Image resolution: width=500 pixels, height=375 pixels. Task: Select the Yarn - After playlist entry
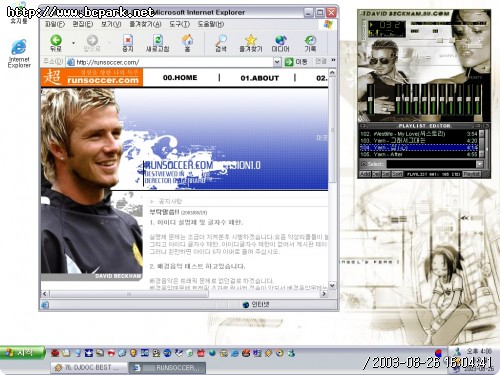click(x=419, y=154)
